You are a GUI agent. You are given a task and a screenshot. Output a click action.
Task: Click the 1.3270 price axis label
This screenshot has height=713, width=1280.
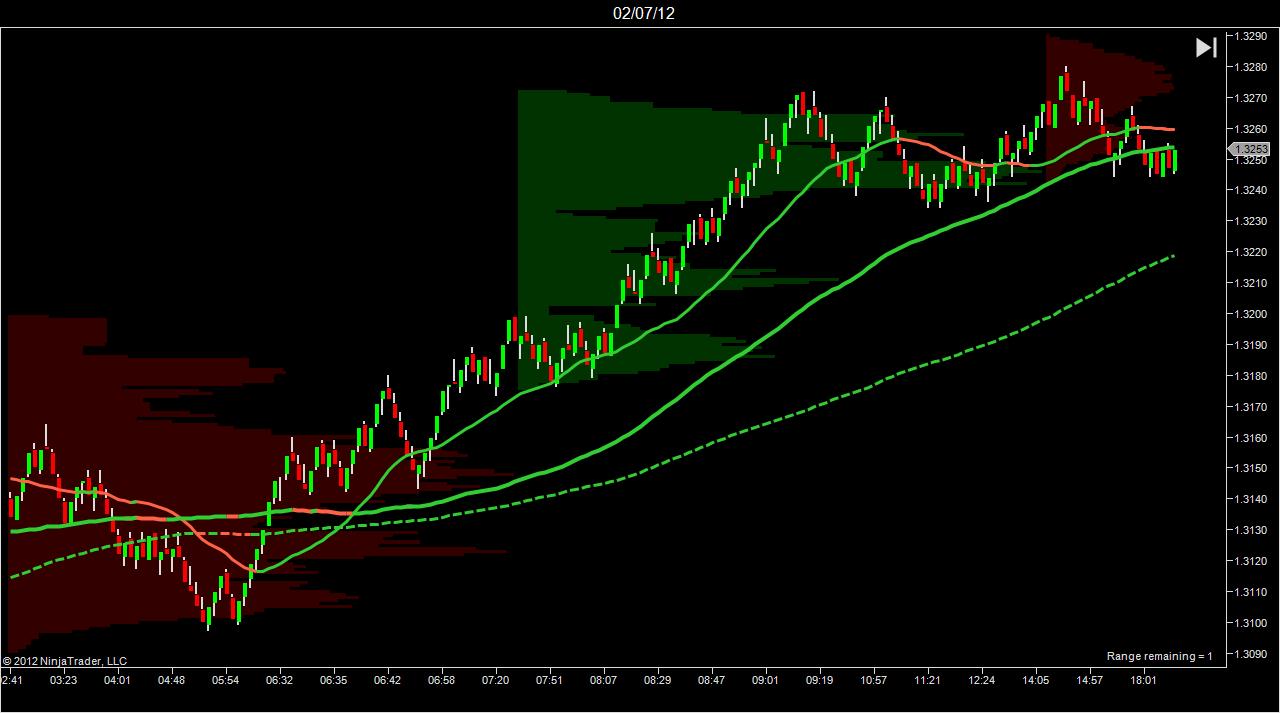[1251, 98]
